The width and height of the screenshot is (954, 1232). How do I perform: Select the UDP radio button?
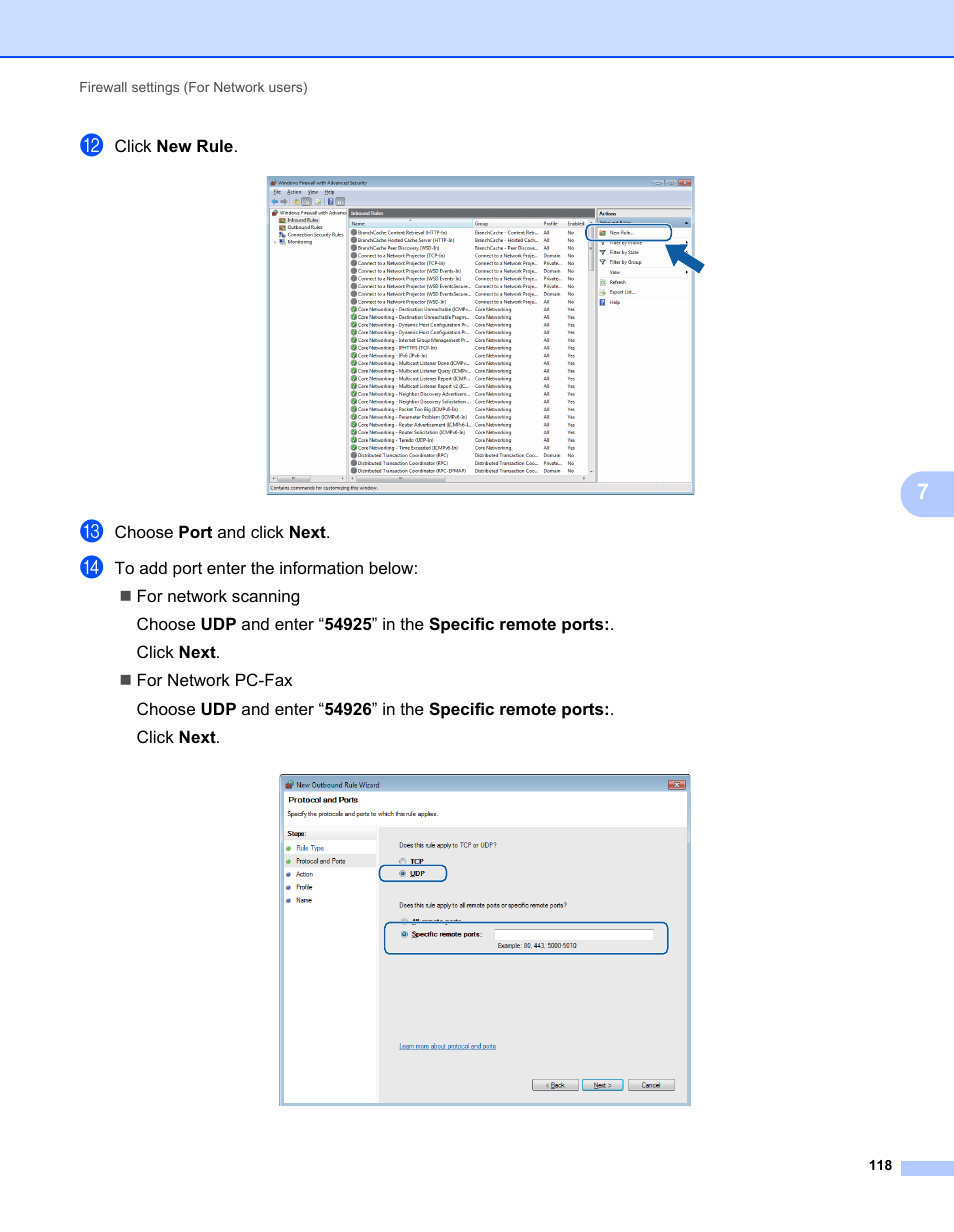click(403, 874)
